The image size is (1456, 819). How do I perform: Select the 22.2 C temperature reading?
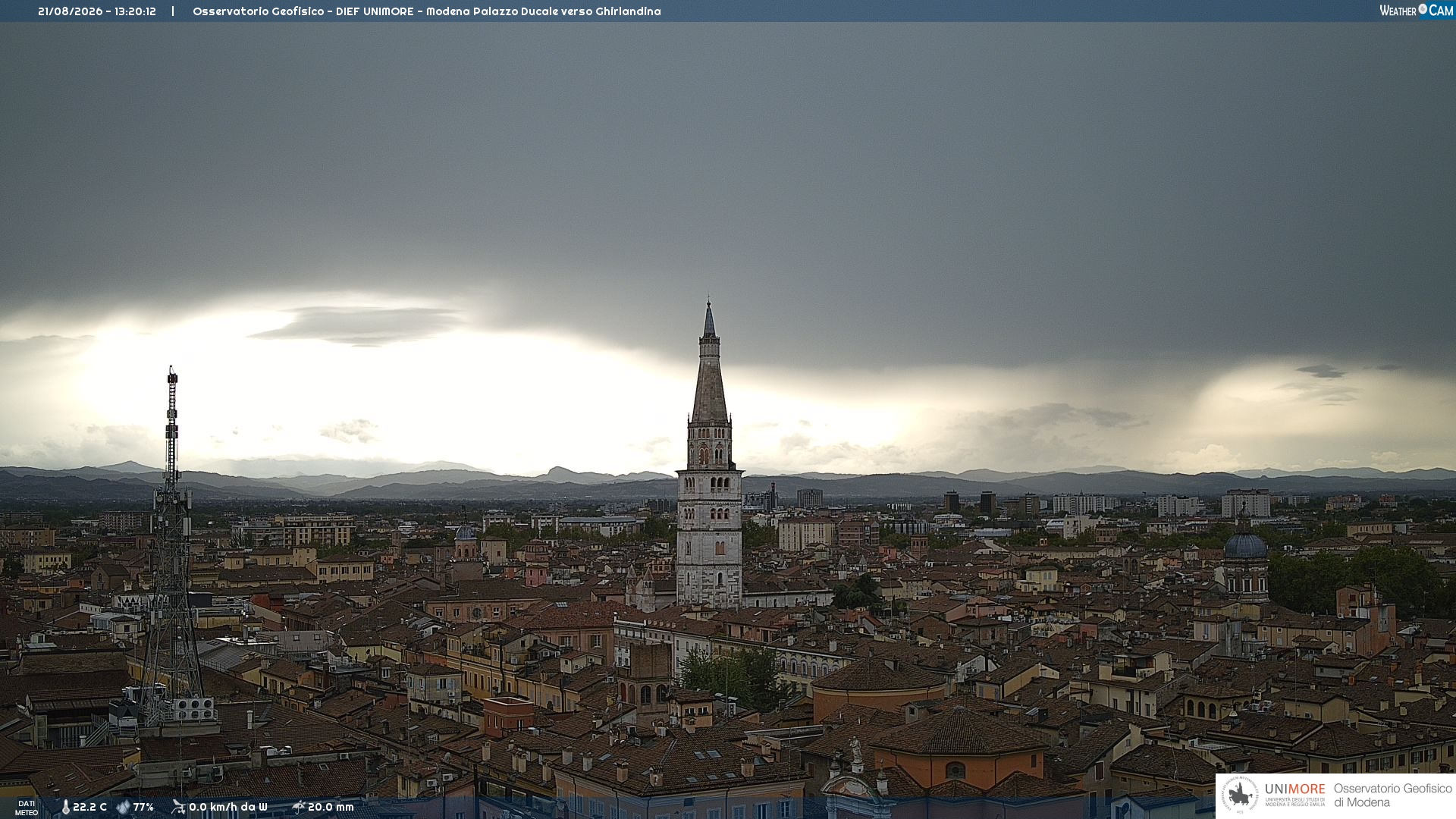pos(89,807)
